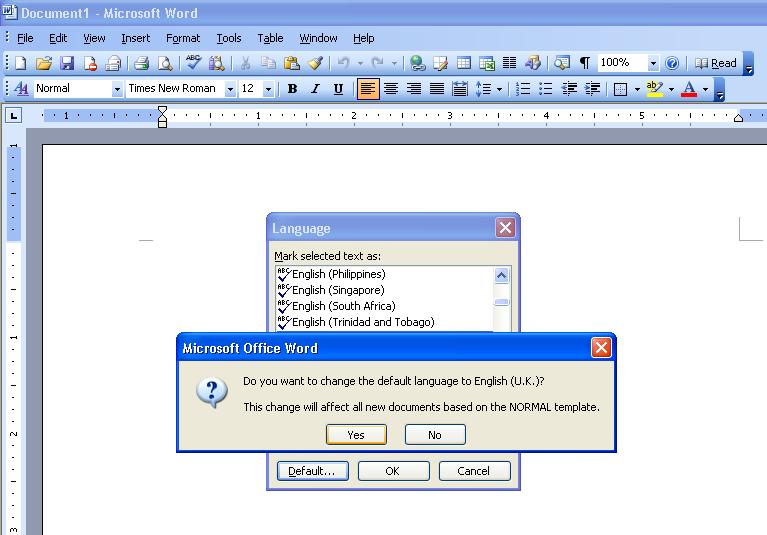Select English (Singapore) in language list

tap(338, 290)
